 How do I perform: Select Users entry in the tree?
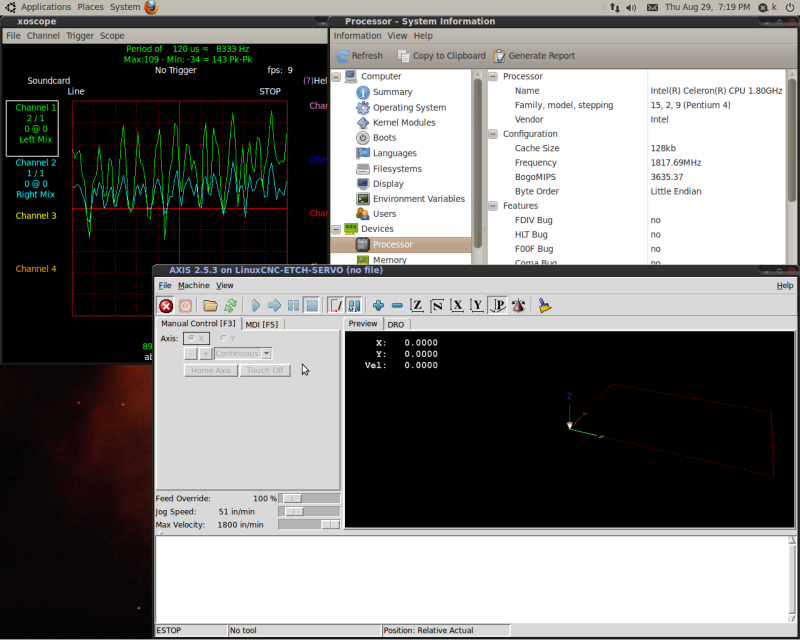(x=384, y=214)
